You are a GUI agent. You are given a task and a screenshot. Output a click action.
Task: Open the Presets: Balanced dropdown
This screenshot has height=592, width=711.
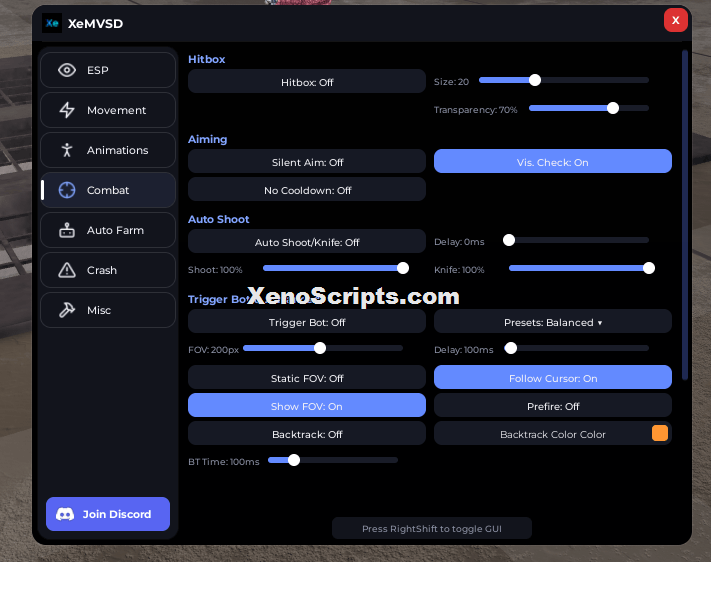553,322
